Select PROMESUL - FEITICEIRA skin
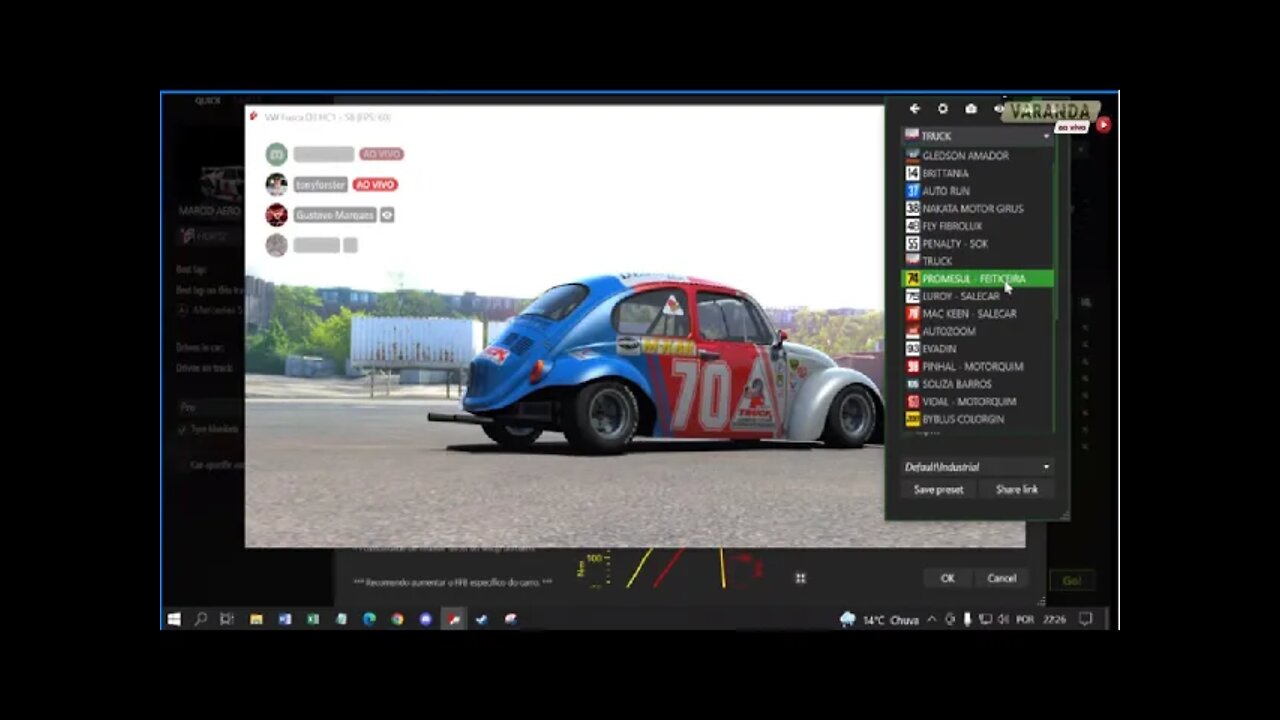 pos(978,279)
